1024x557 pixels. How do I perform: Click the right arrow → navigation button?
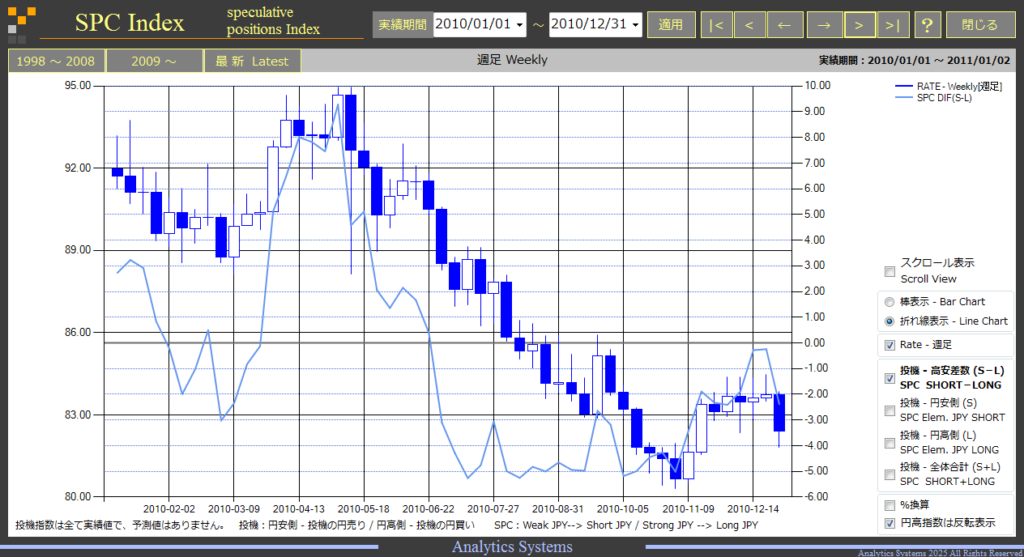pyautogui.click(x=824, y=25)
